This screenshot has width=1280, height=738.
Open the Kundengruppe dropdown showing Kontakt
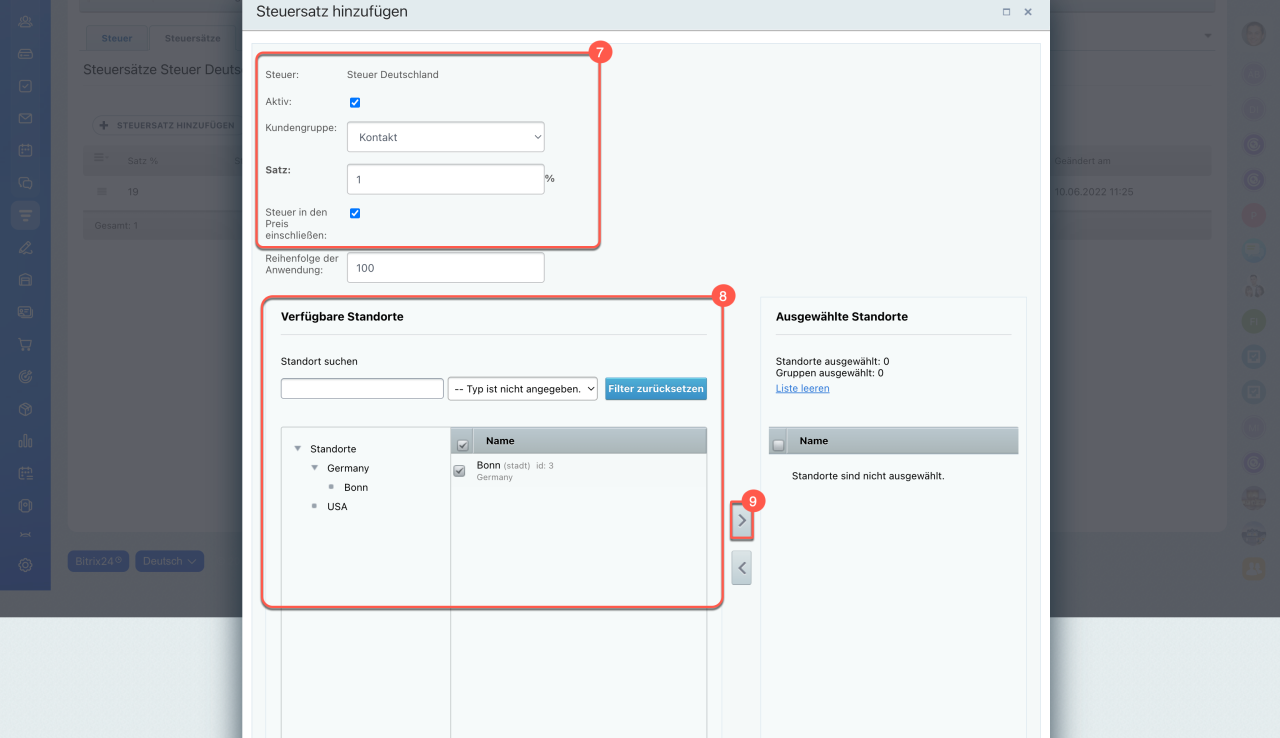445,137
